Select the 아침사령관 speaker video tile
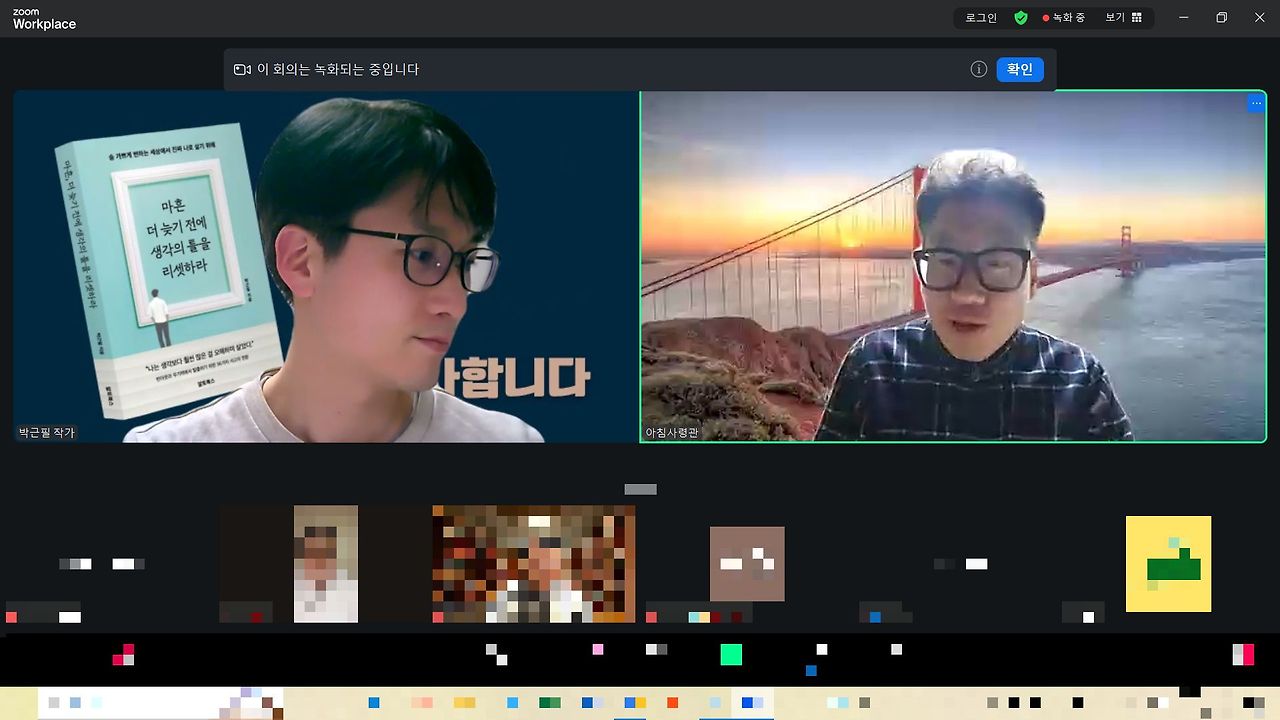The height and width of the screenshot is (720, 1280). [953, 267]
